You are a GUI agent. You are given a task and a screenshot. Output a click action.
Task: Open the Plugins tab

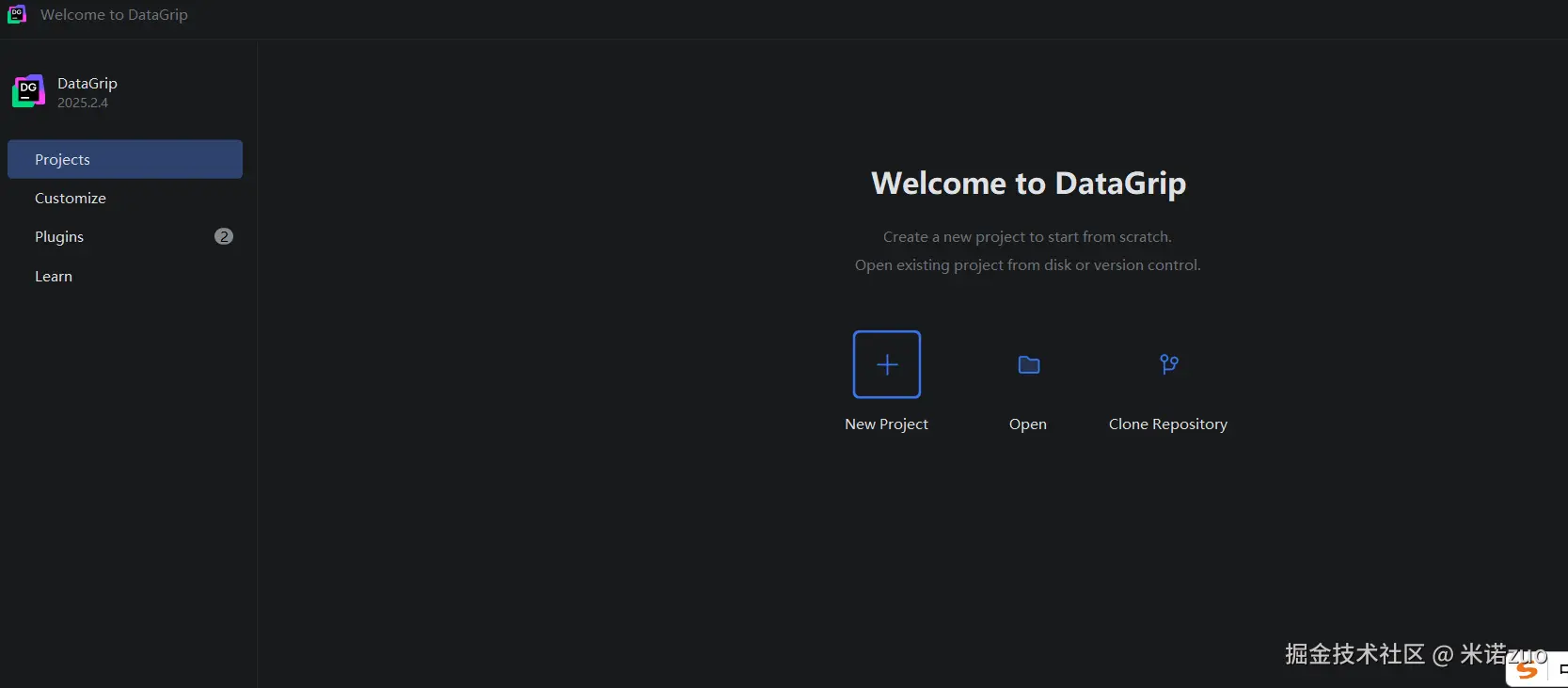[125, 236]
